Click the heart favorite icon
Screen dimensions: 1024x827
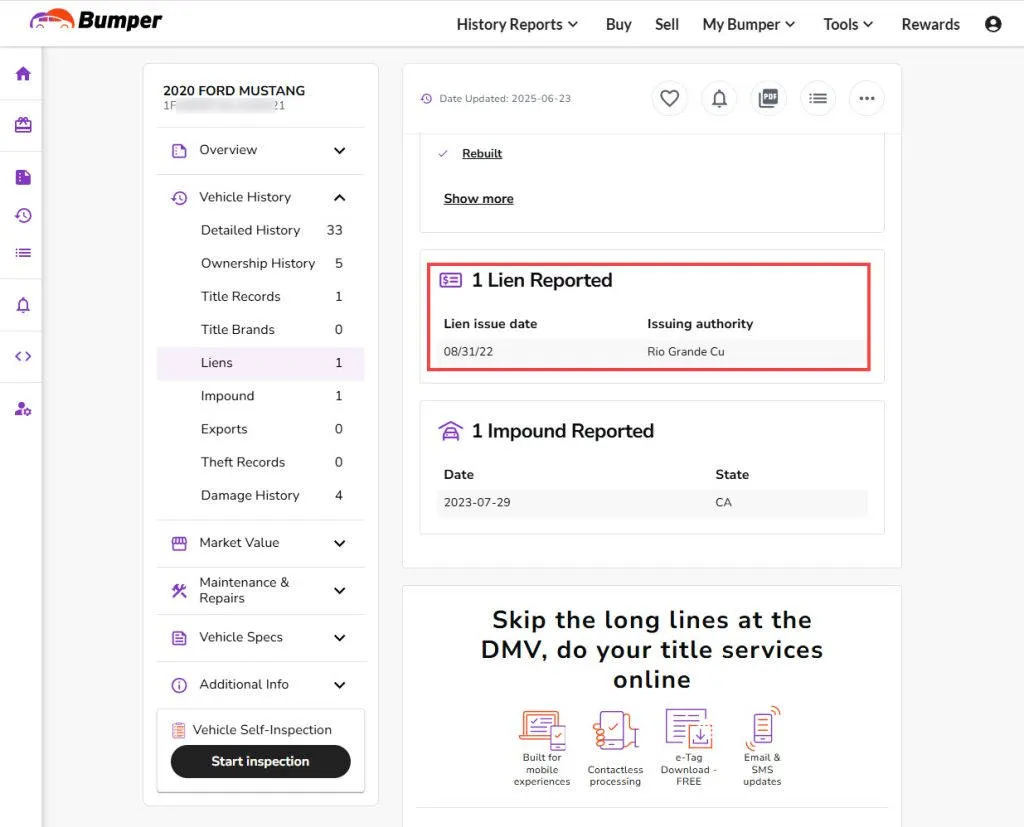(669, 99)
